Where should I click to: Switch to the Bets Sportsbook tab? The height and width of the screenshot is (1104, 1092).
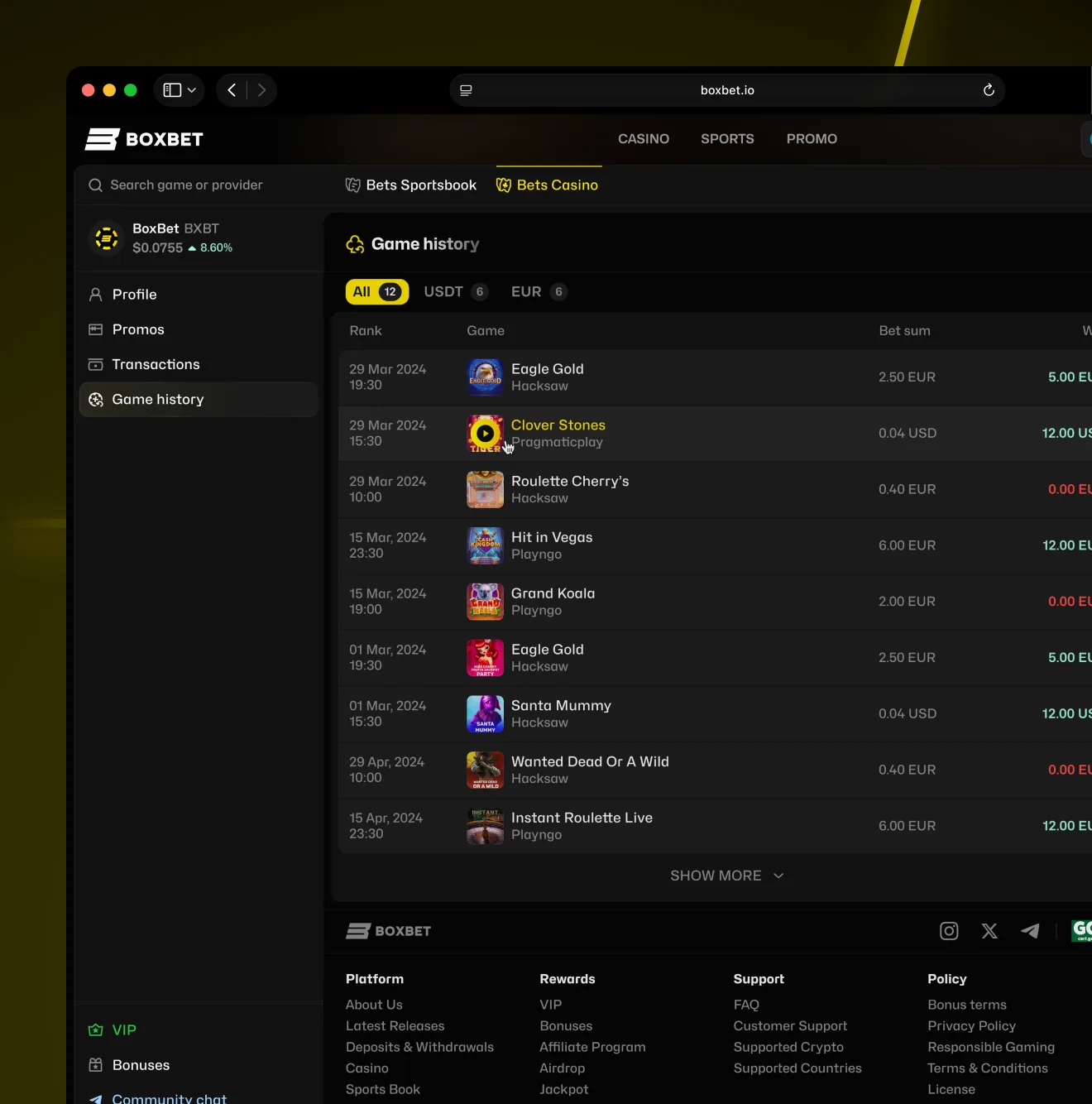pos(410,185)
